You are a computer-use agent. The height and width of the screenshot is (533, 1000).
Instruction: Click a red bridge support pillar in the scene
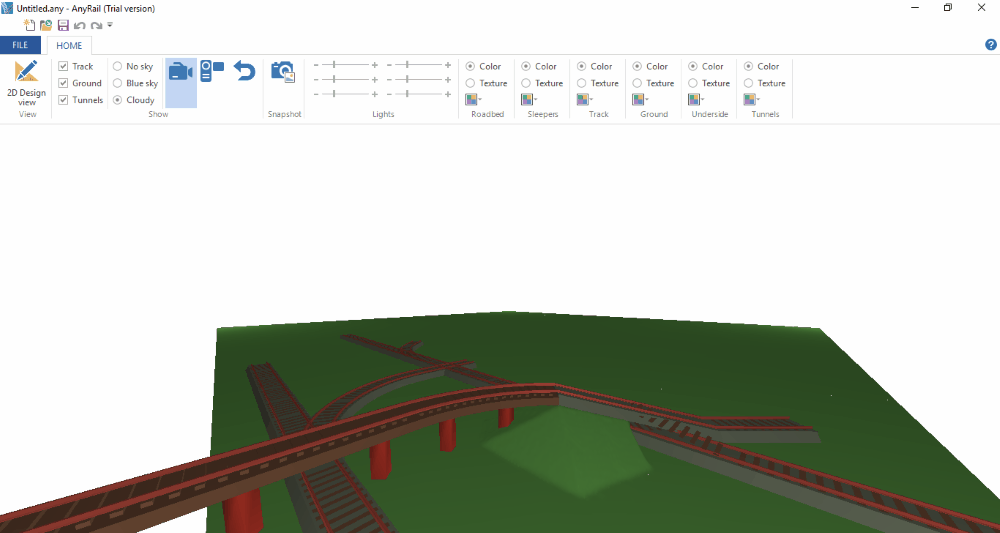point(380,459)
